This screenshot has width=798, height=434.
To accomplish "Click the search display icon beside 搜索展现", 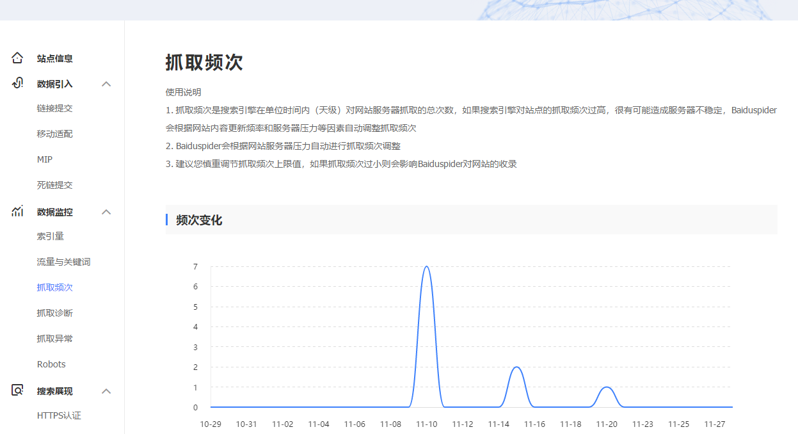I will click(x=17, y=390).
